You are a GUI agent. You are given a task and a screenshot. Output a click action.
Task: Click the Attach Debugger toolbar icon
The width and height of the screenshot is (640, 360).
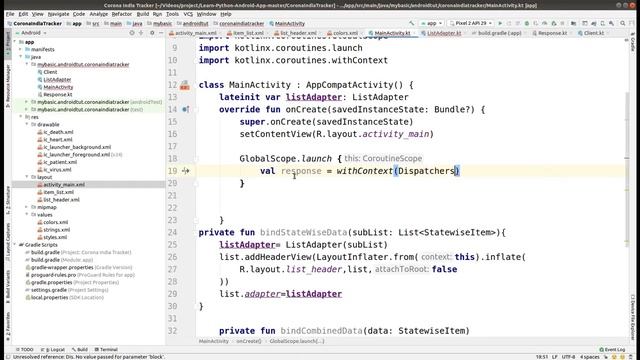[x=553, y=23]
